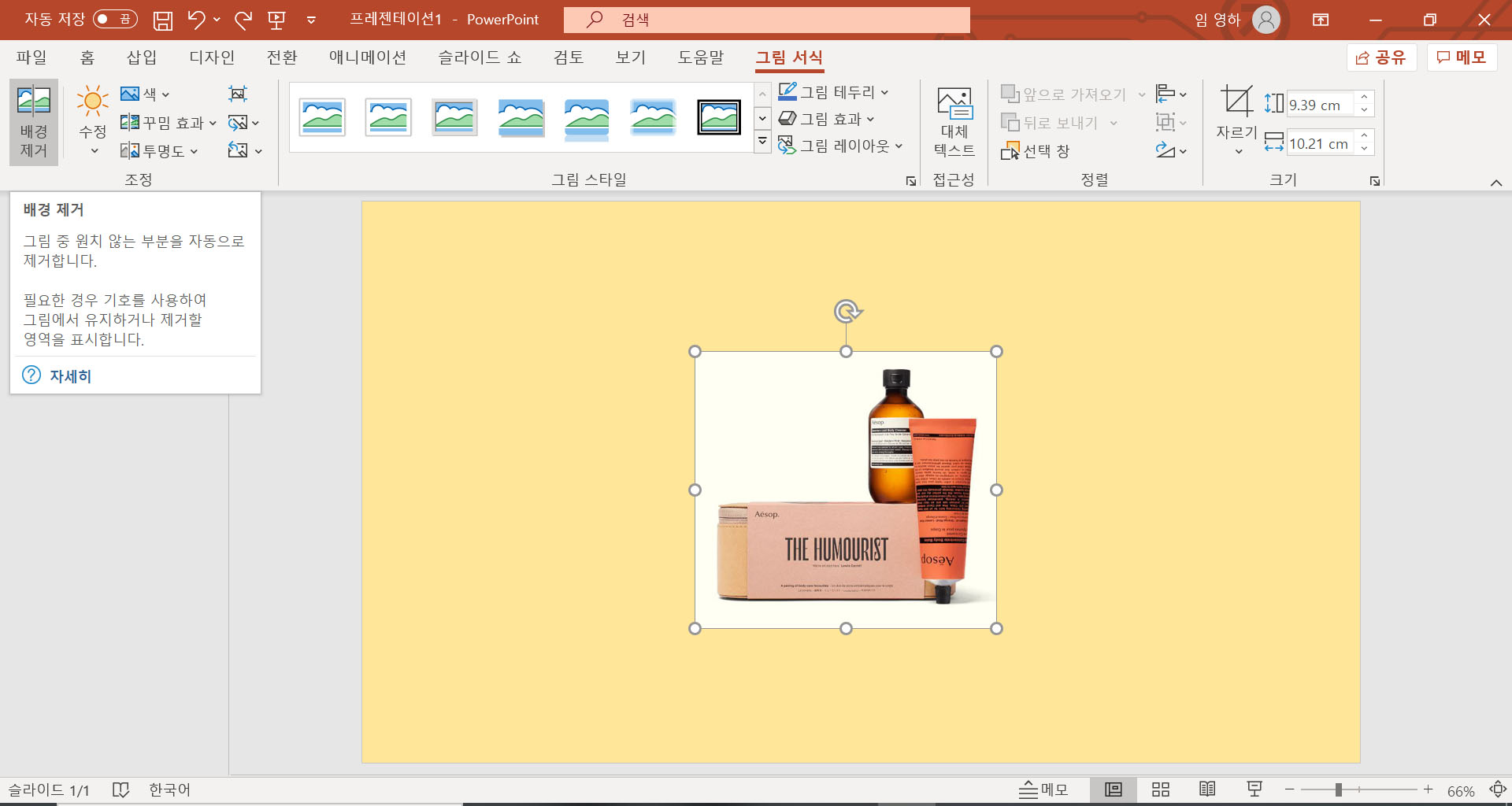The width and height of the screenshot is (1512, 806).
Task: Switch to the Slide Show (슬라이드 쇼) tab
Action: point(480,57)
